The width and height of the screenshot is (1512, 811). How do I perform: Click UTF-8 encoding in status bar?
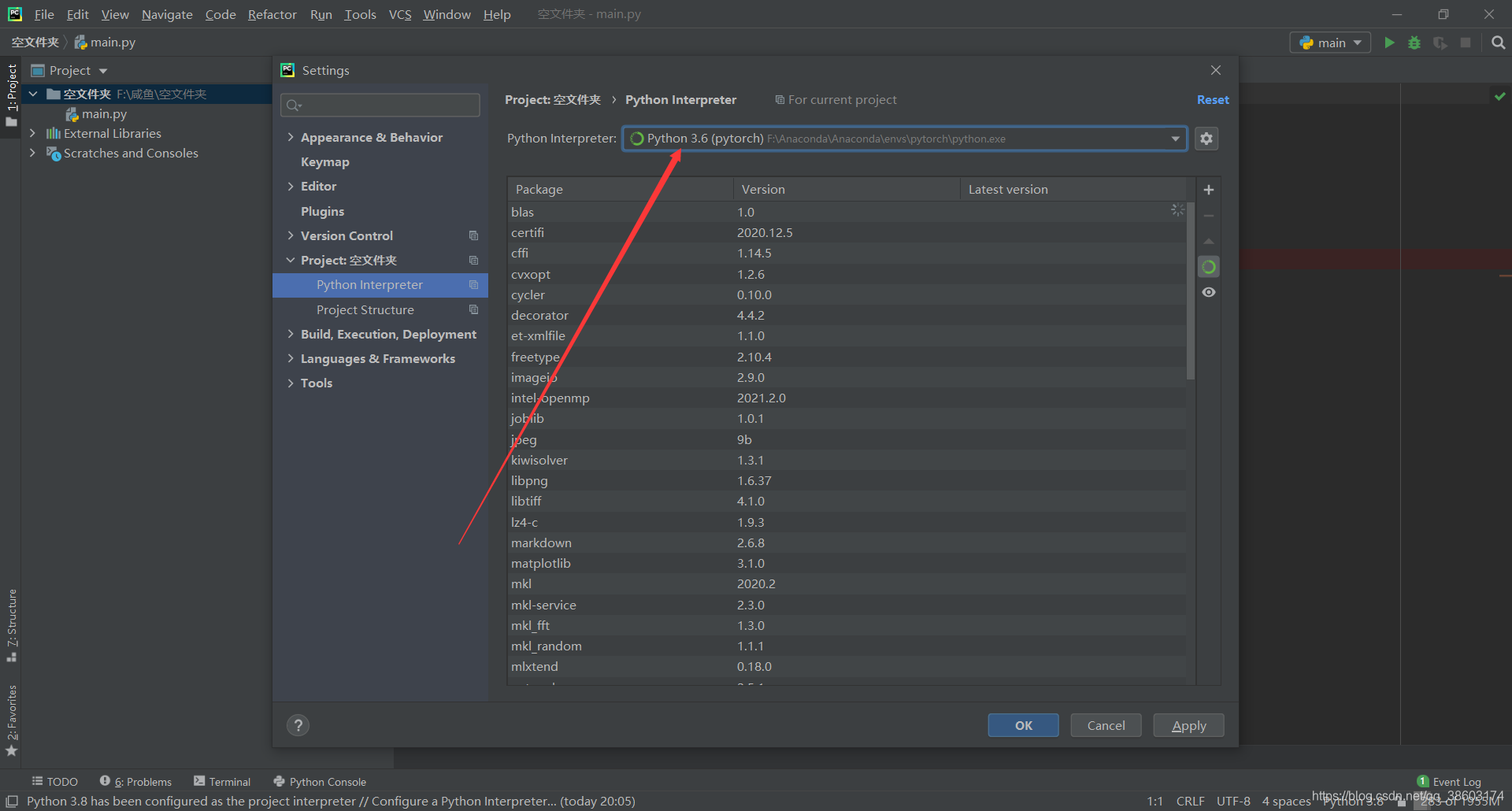tap(1233, 801)
